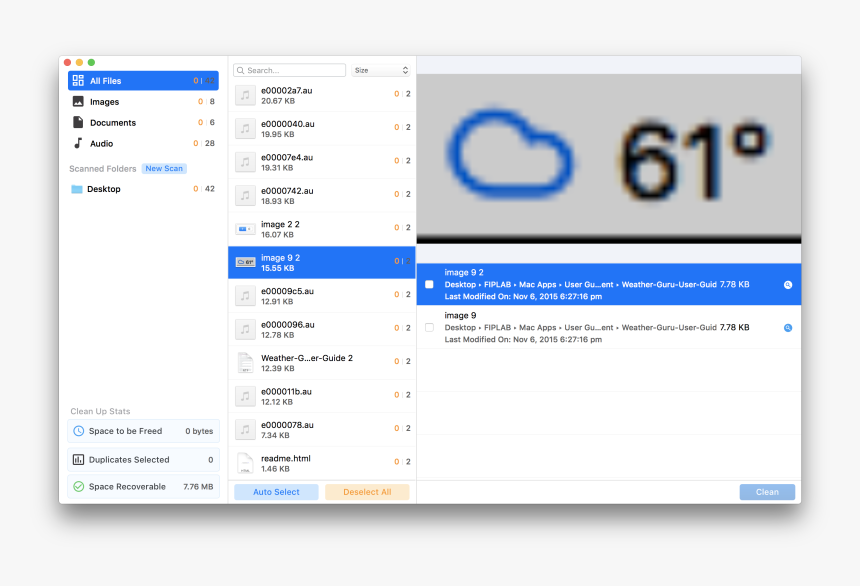This screenshot has width=860, height=586.
Task: Click the Duplicates Selected chart icon
Action: 78,460
